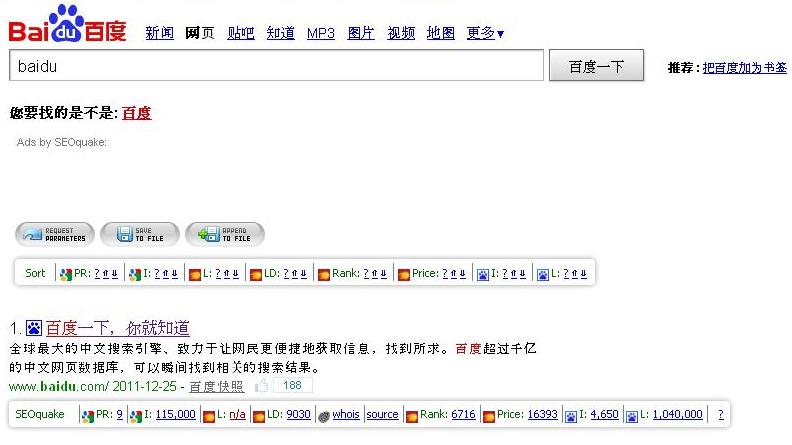The width and height of the screenshot is (792, 445).
Task: Expand the 更多 dropdown menu
Action: pyautogui.click(x=485, y=33)
